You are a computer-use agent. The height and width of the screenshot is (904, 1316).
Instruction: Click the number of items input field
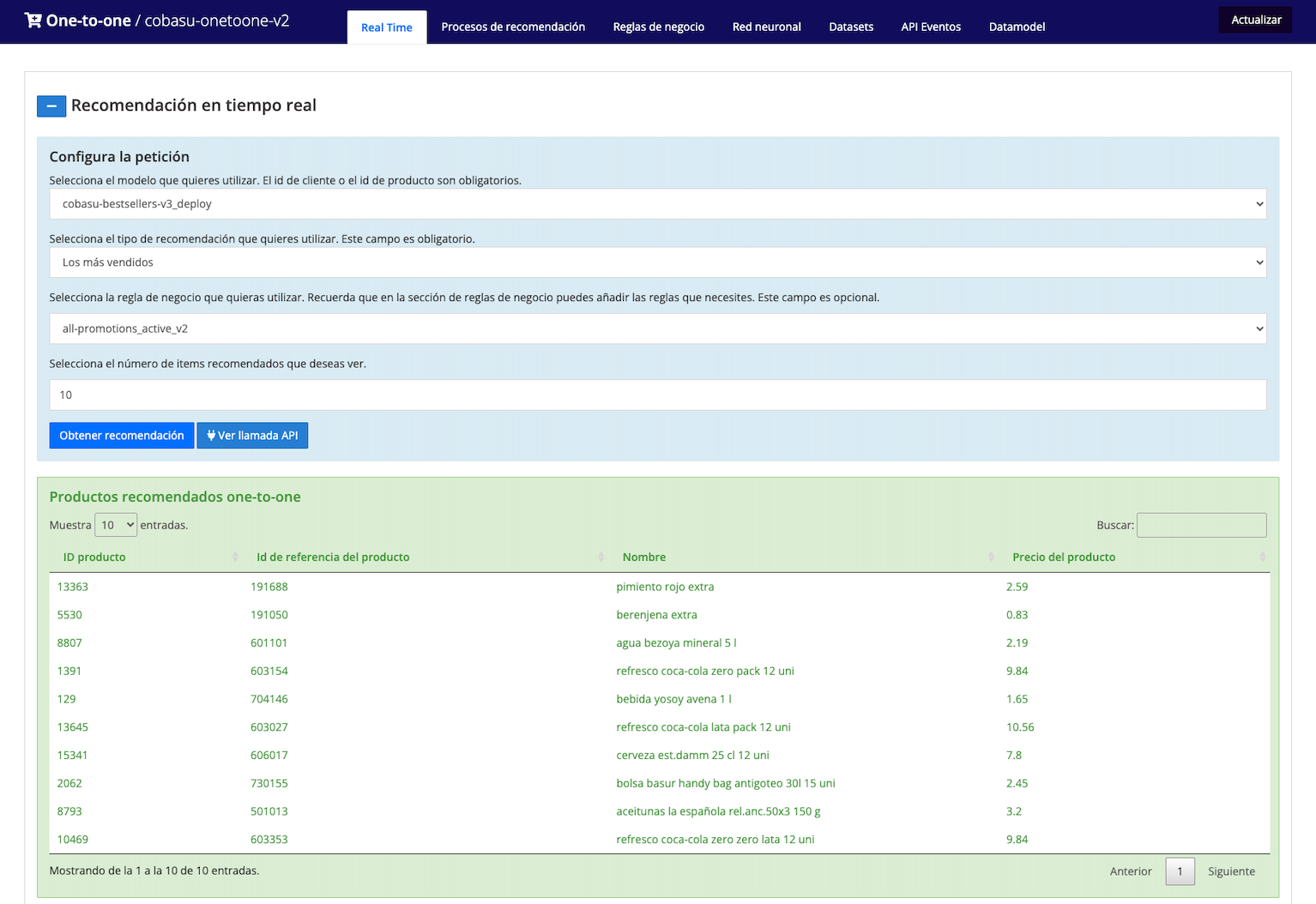tap(657, 395)
